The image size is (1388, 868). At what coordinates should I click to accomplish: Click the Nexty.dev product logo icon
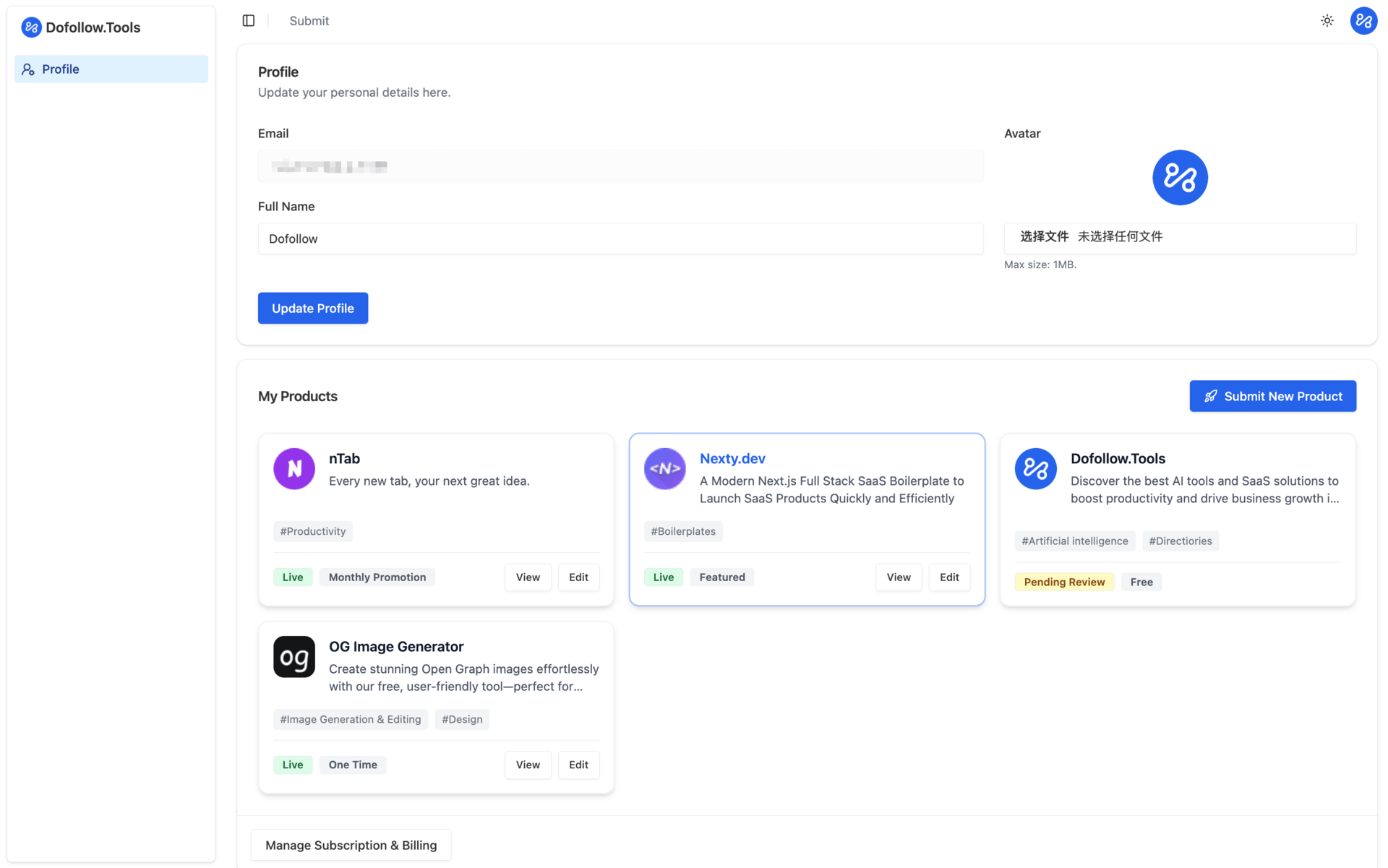point(664,468)
